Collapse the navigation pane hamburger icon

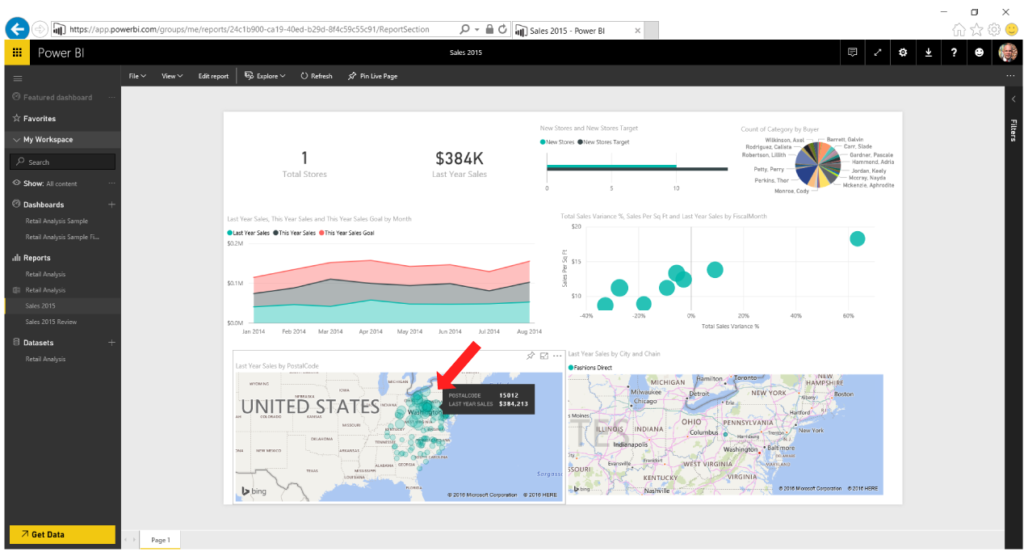18,78
